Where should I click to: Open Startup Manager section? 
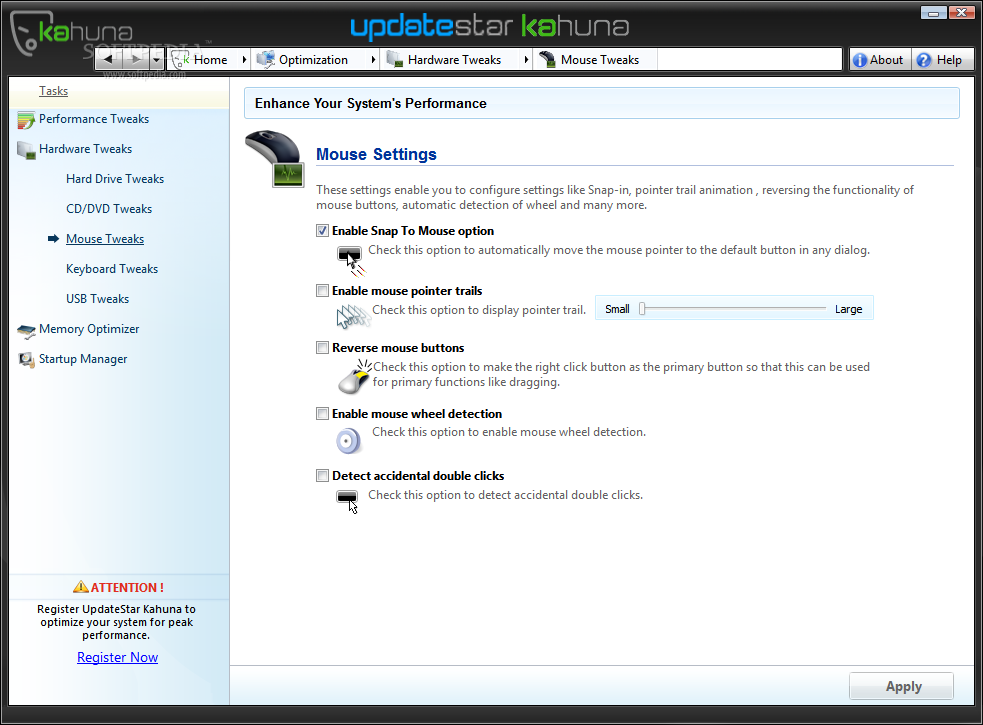tap(83, 359)
